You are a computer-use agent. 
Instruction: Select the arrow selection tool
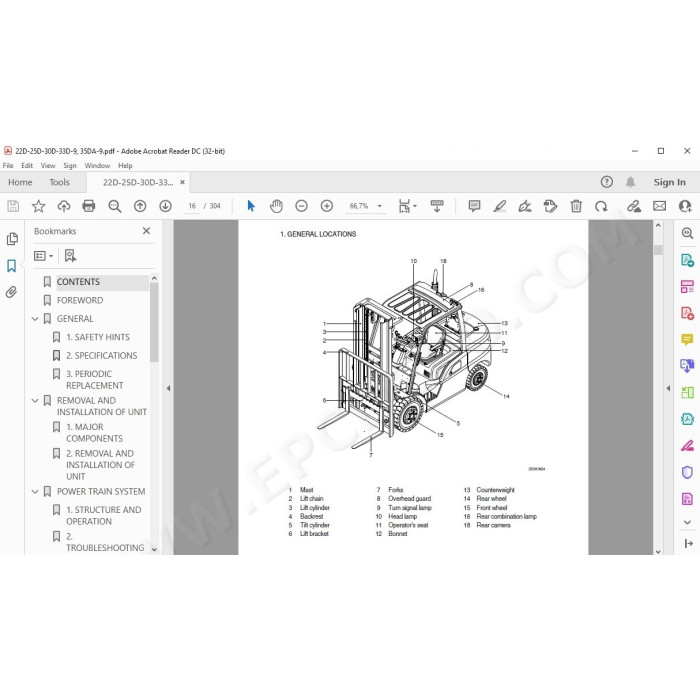pos(251,206)
